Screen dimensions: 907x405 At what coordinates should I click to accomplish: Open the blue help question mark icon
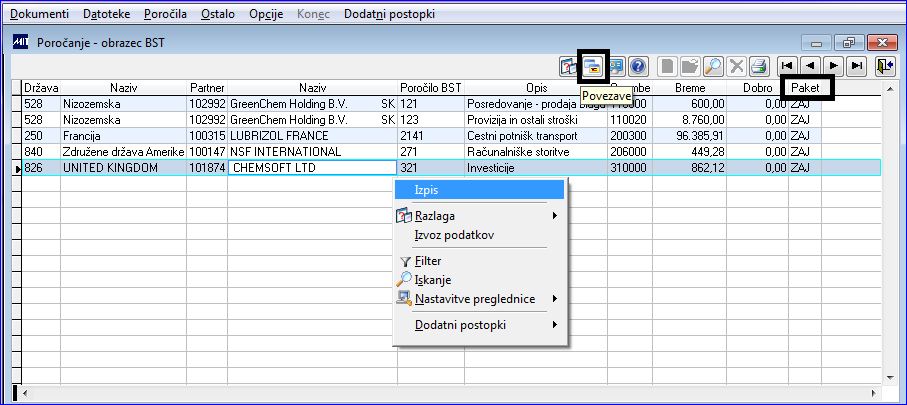(x=638, y=67)
